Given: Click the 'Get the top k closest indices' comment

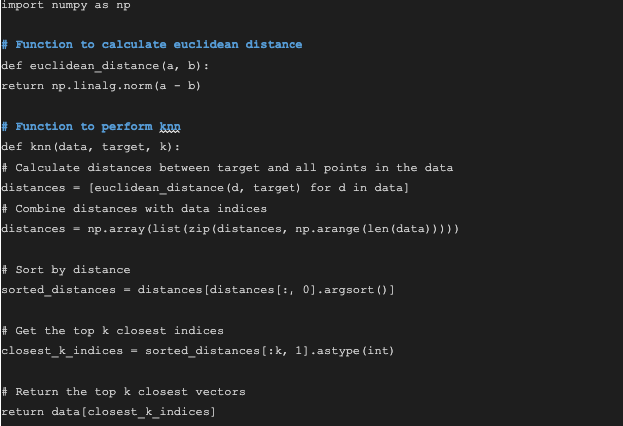Looking at the screenshot, I should pyautogui.click(x=119, y=331).
